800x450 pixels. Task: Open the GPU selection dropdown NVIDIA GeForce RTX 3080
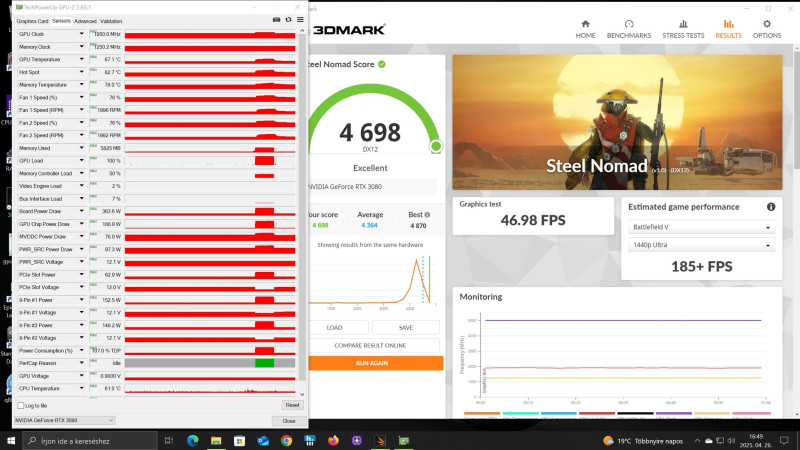click(x=64, y=420)
